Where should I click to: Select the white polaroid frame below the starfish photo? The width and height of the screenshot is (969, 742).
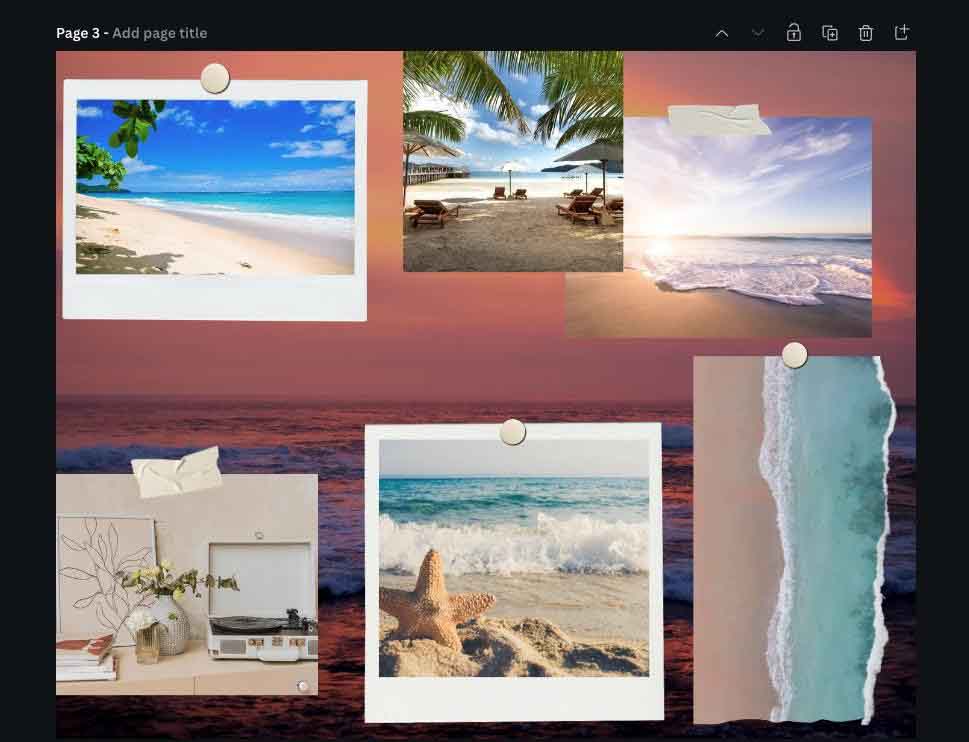(x=513, y=699)
